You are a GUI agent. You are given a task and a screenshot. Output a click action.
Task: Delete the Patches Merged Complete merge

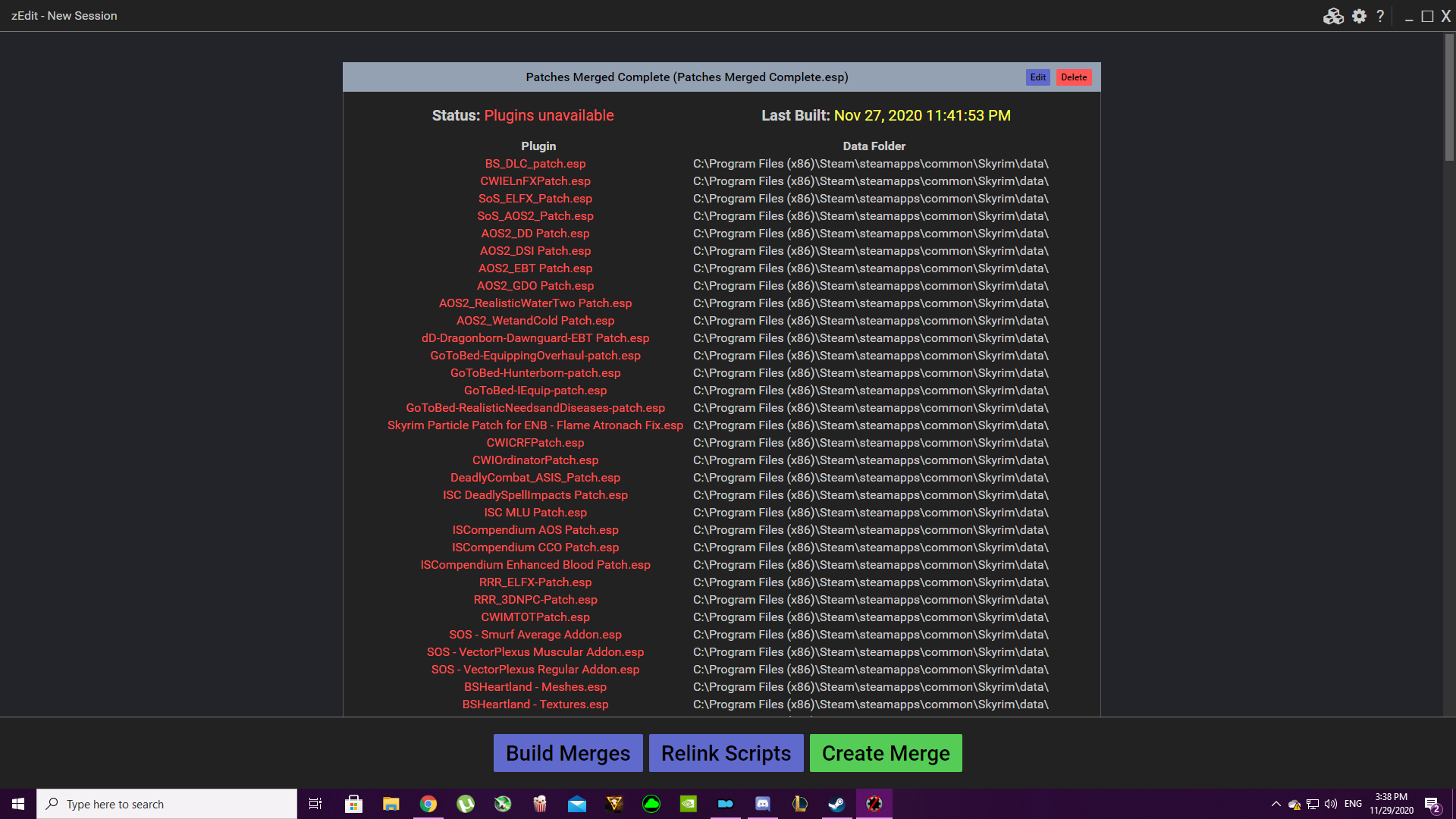(1074, 77)
